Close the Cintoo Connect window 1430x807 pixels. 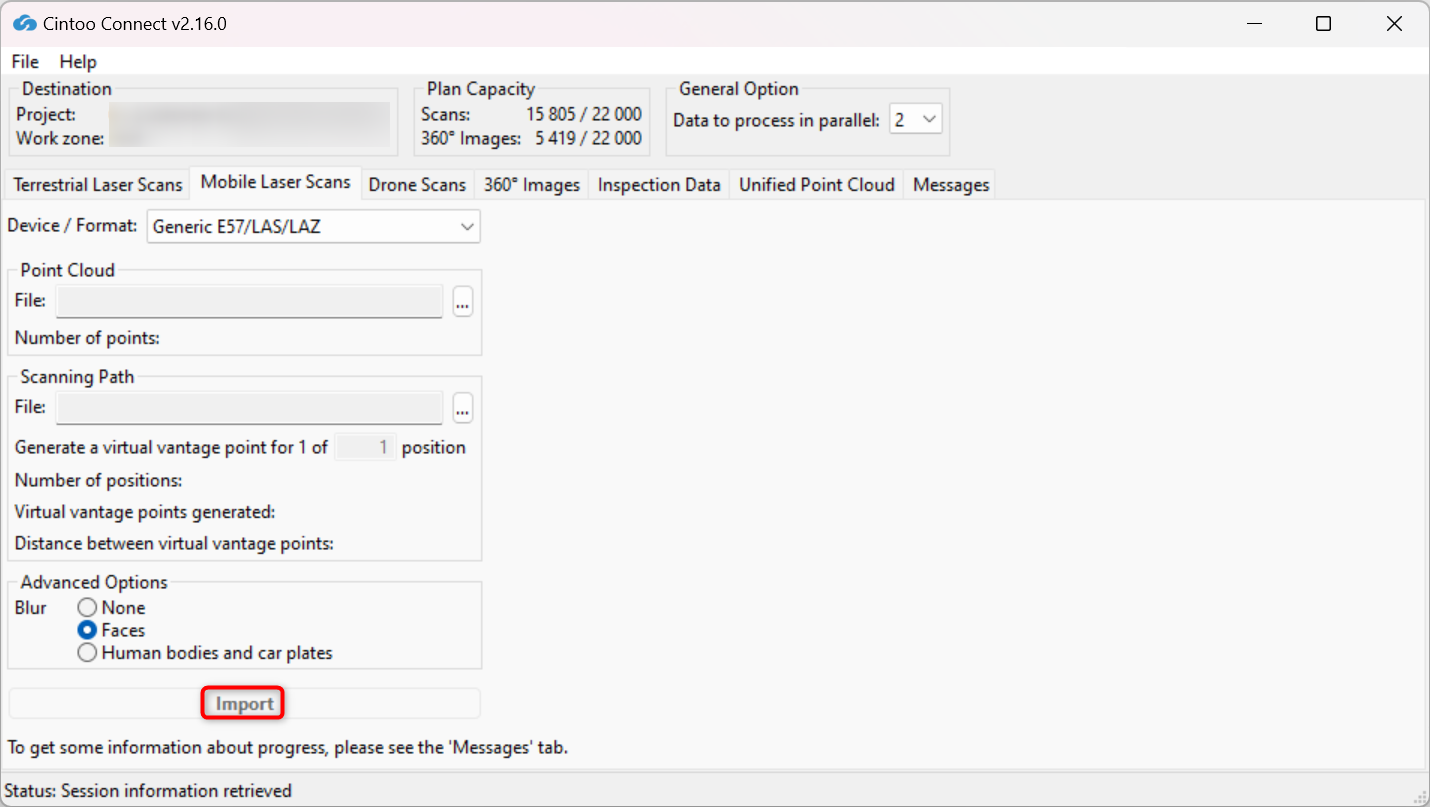1394,23
